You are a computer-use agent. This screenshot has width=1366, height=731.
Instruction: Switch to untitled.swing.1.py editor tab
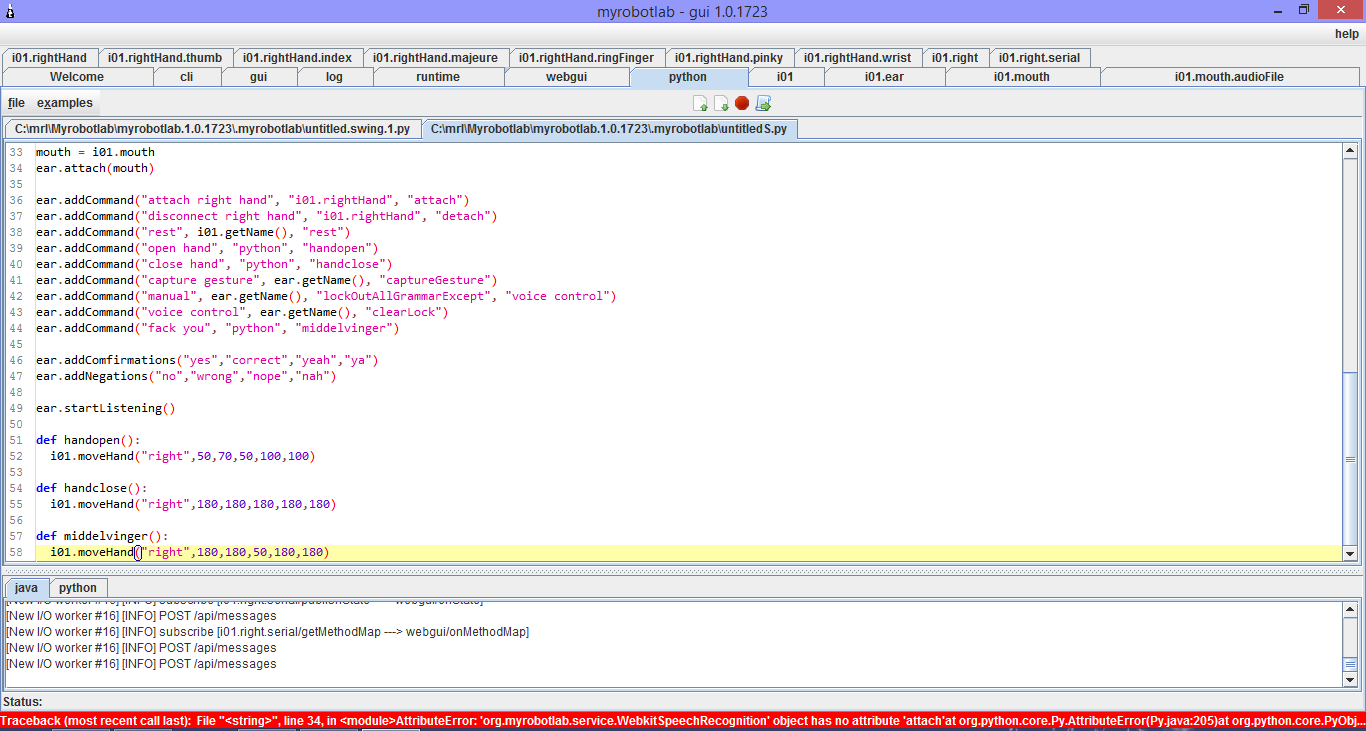point(212,129)
